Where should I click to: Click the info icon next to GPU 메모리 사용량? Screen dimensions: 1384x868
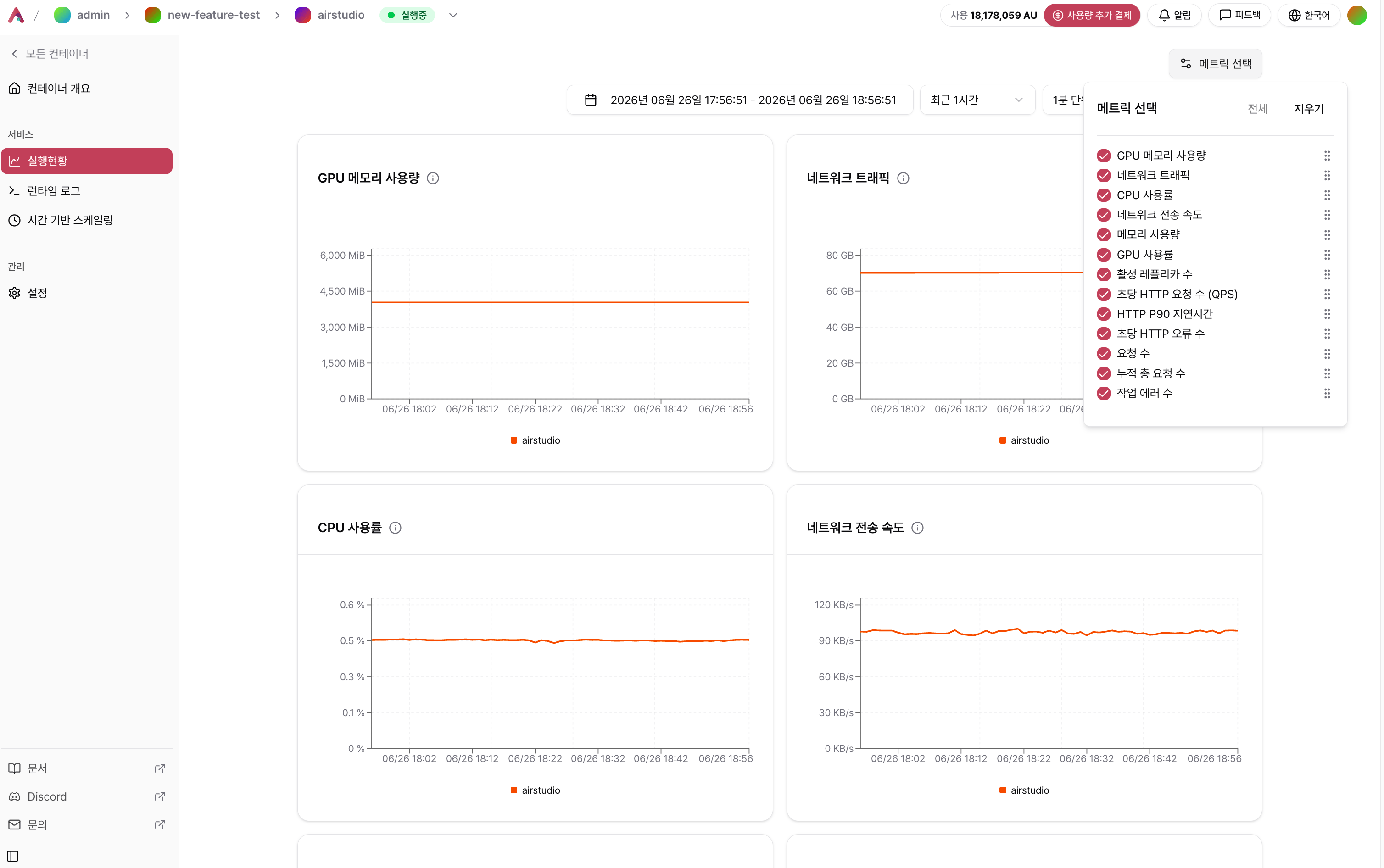click(433, 178)
